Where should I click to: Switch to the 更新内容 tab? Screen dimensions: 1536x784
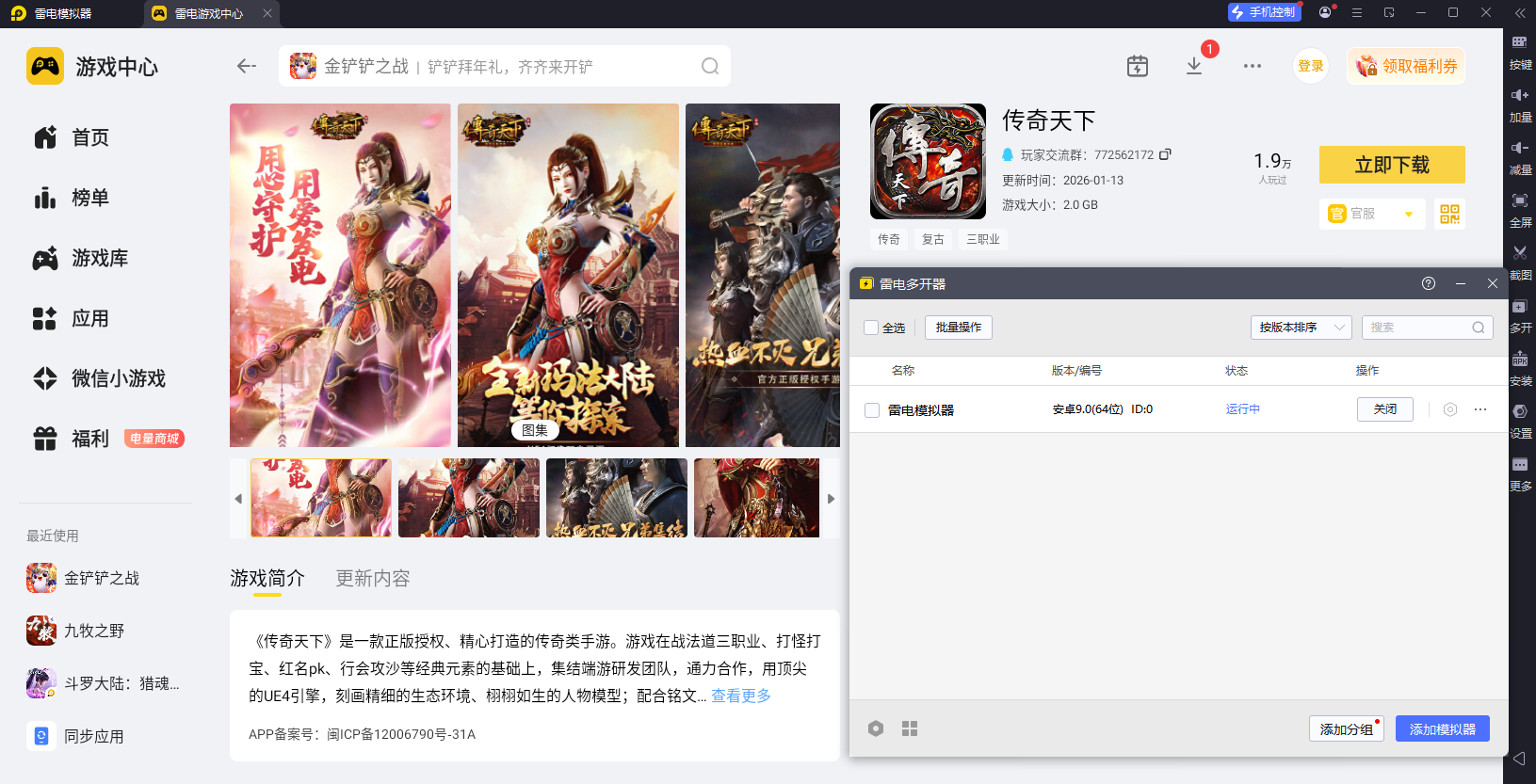click(x=373, y=578)
